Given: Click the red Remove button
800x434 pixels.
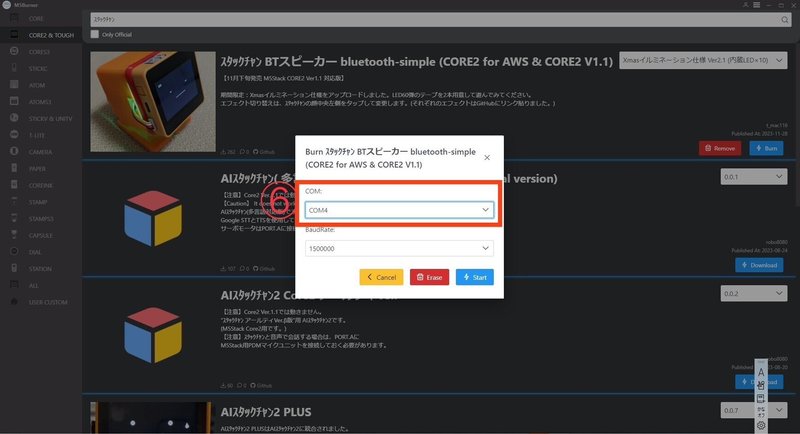Looking at the screenshot, I should (x=720, y=148).
